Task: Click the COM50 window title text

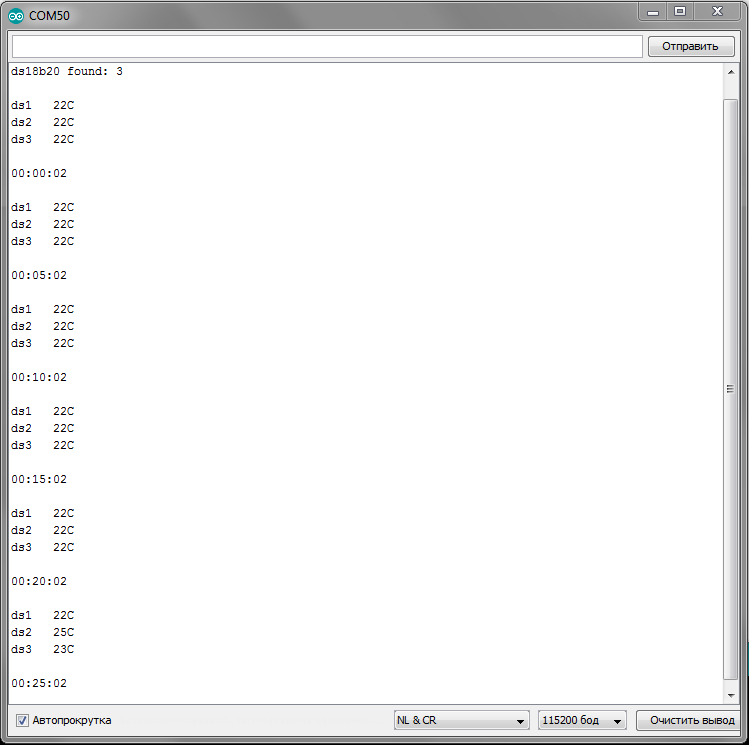Action: point(49,16)
